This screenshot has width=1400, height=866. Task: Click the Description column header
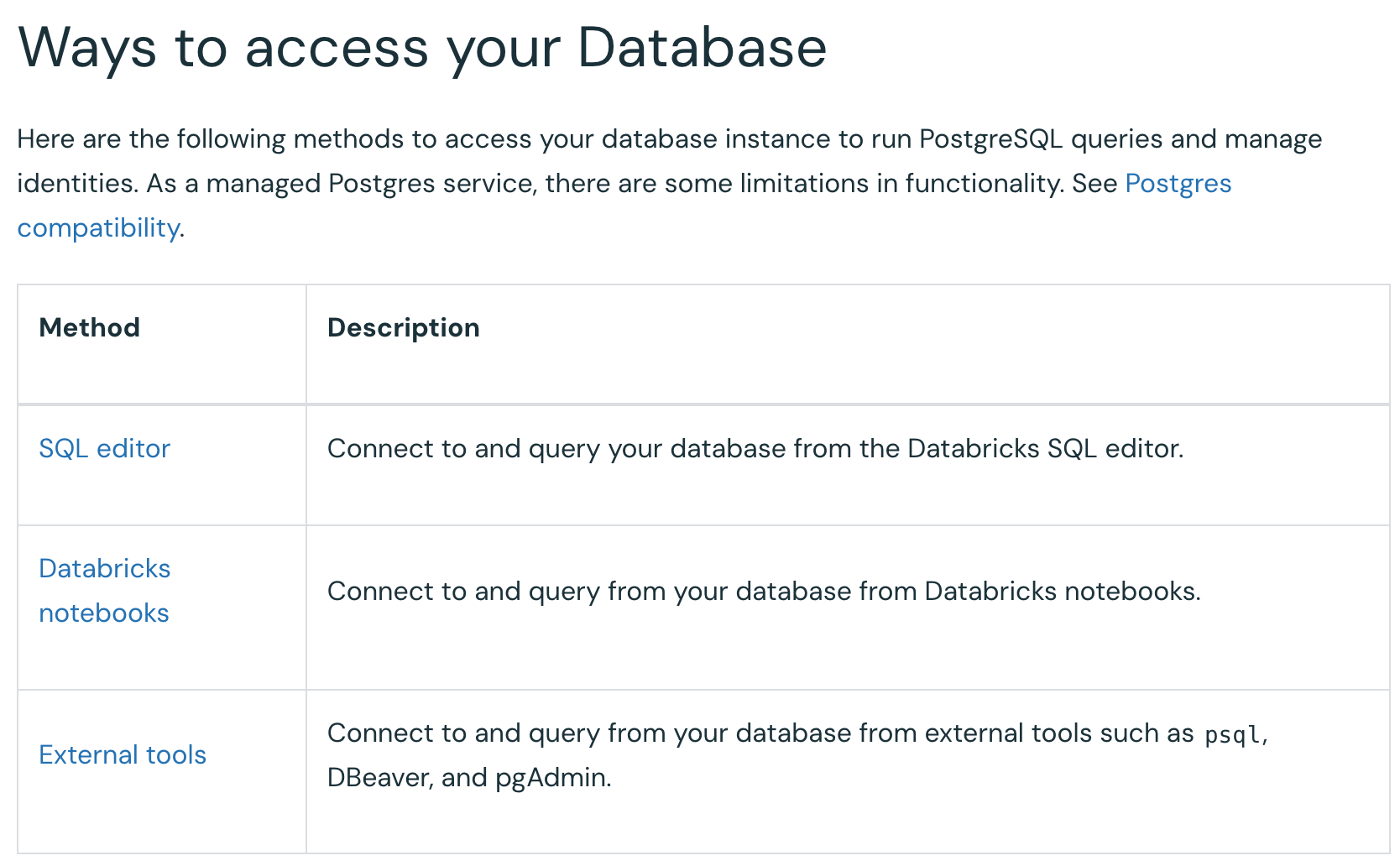(x=403, y=327)
